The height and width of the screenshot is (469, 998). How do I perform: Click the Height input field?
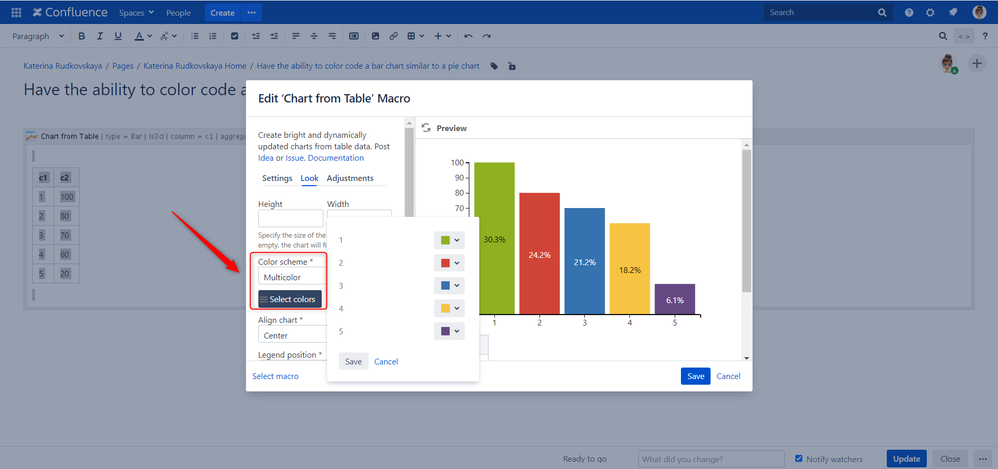(290, 218)
